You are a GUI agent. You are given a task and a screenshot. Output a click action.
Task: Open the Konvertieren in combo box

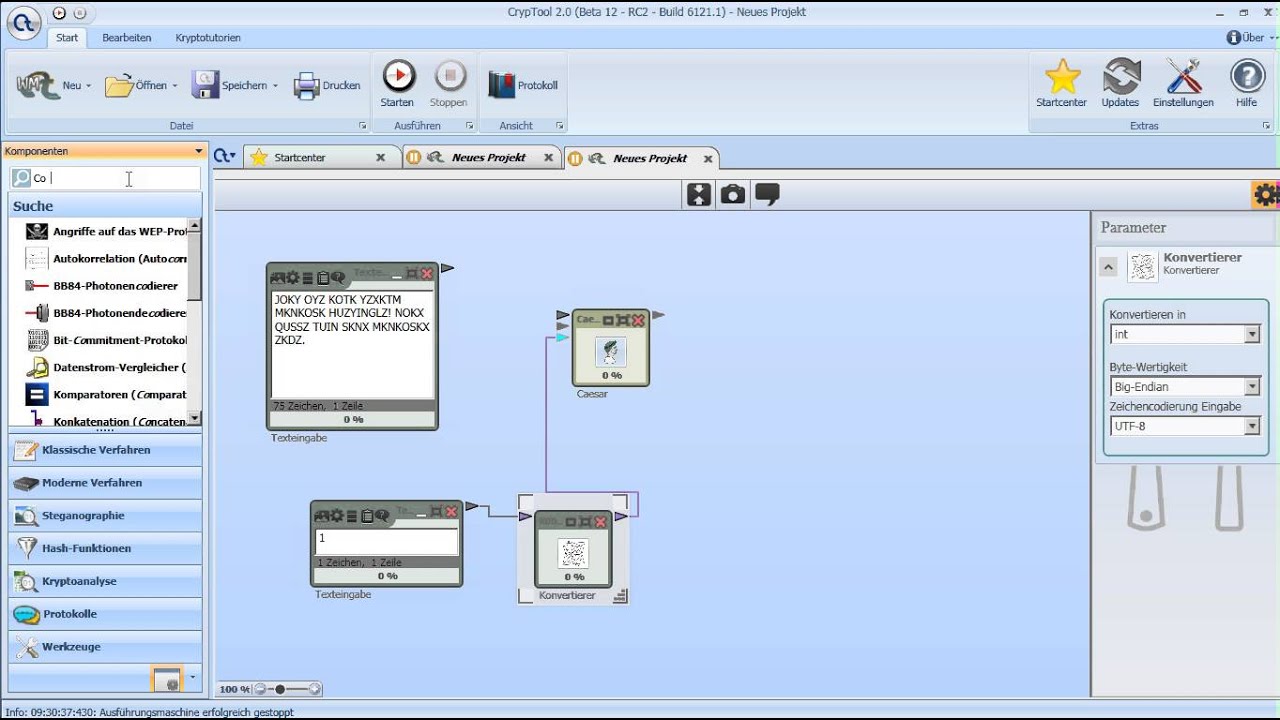pyautogui.click(x=1185, y=334)
